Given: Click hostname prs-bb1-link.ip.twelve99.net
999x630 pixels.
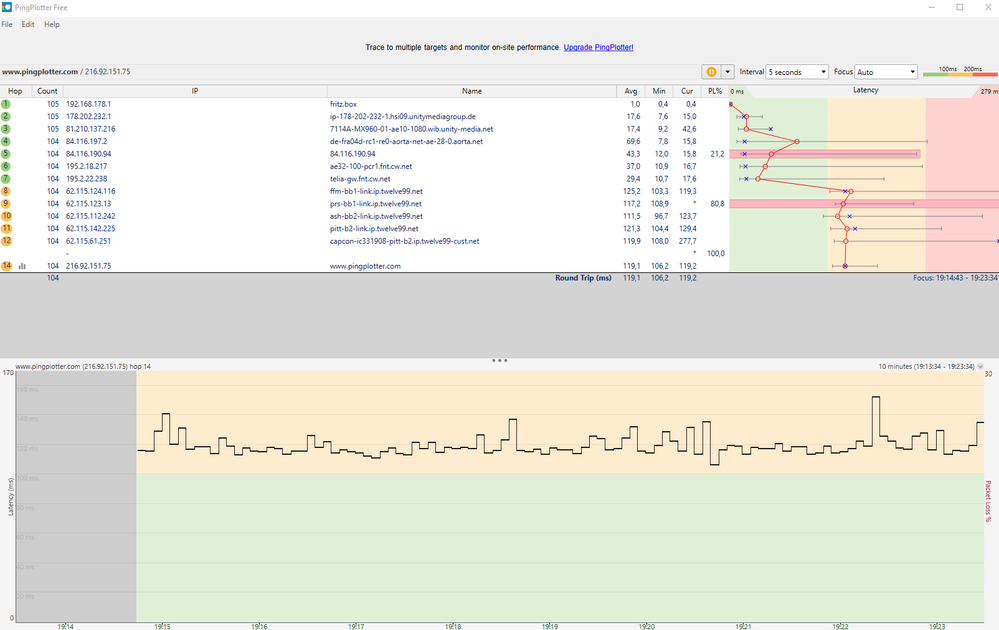Looking at the screenshot, I should click(375, 204).
